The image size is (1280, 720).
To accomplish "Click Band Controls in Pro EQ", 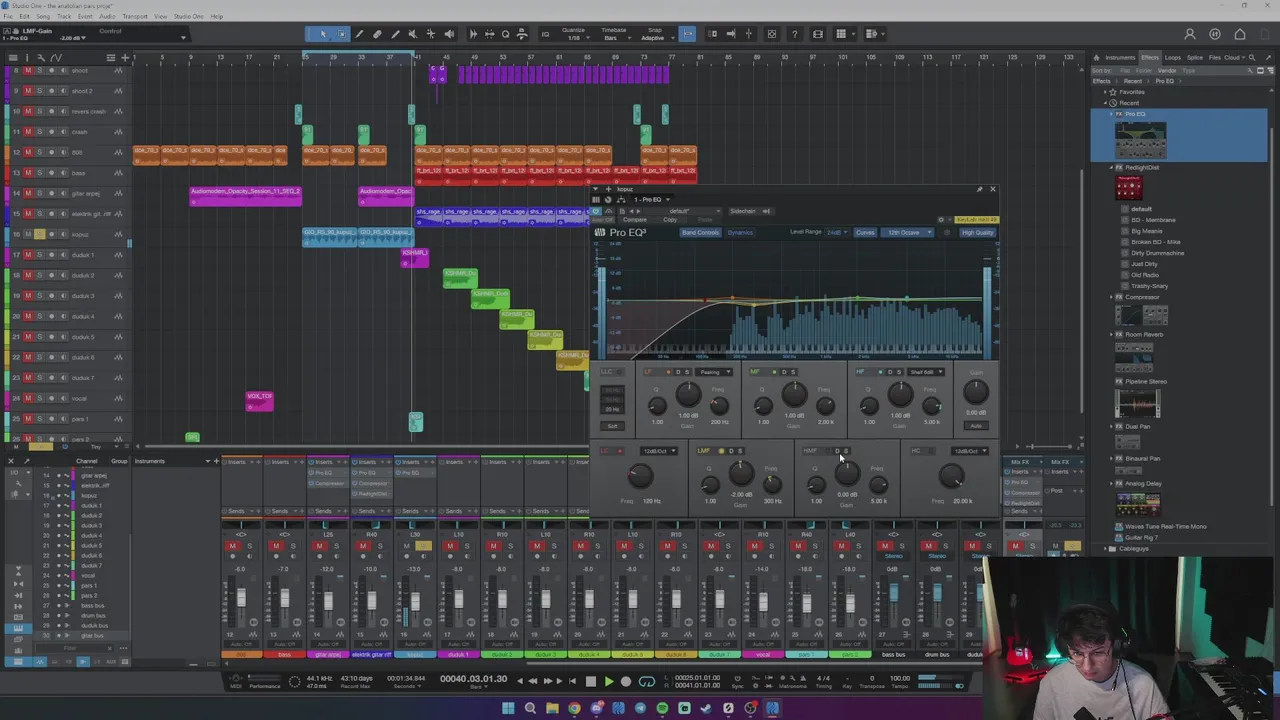I will point(700,233).
